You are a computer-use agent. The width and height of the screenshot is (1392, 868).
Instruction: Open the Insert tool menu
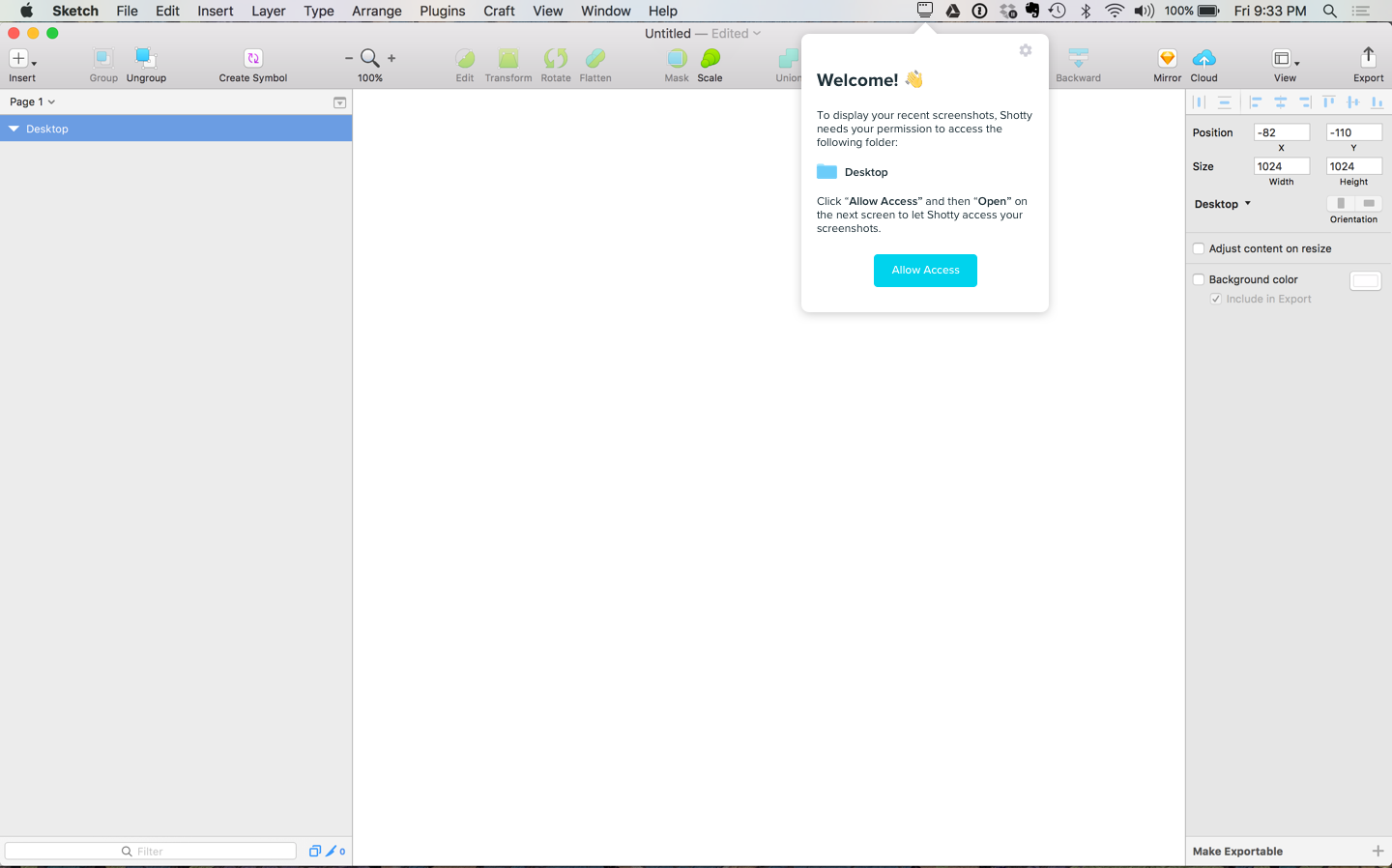coord(21,59)
